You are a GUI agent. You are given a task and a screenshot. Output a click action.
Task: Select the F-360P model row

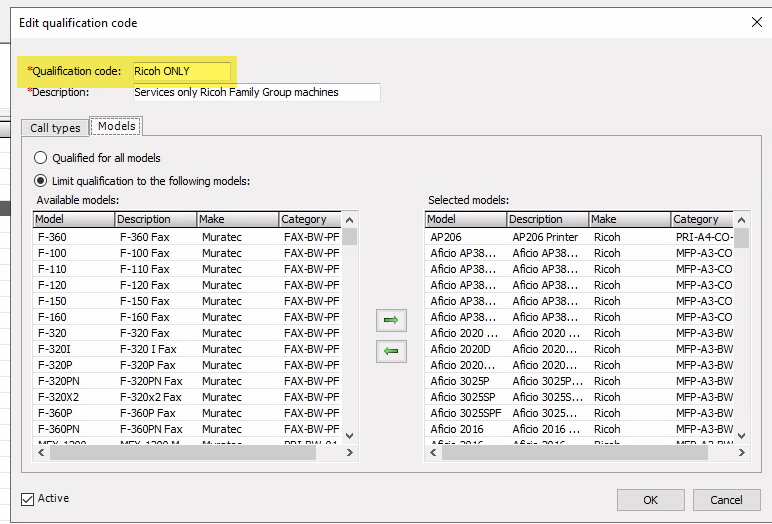(188, 413)
